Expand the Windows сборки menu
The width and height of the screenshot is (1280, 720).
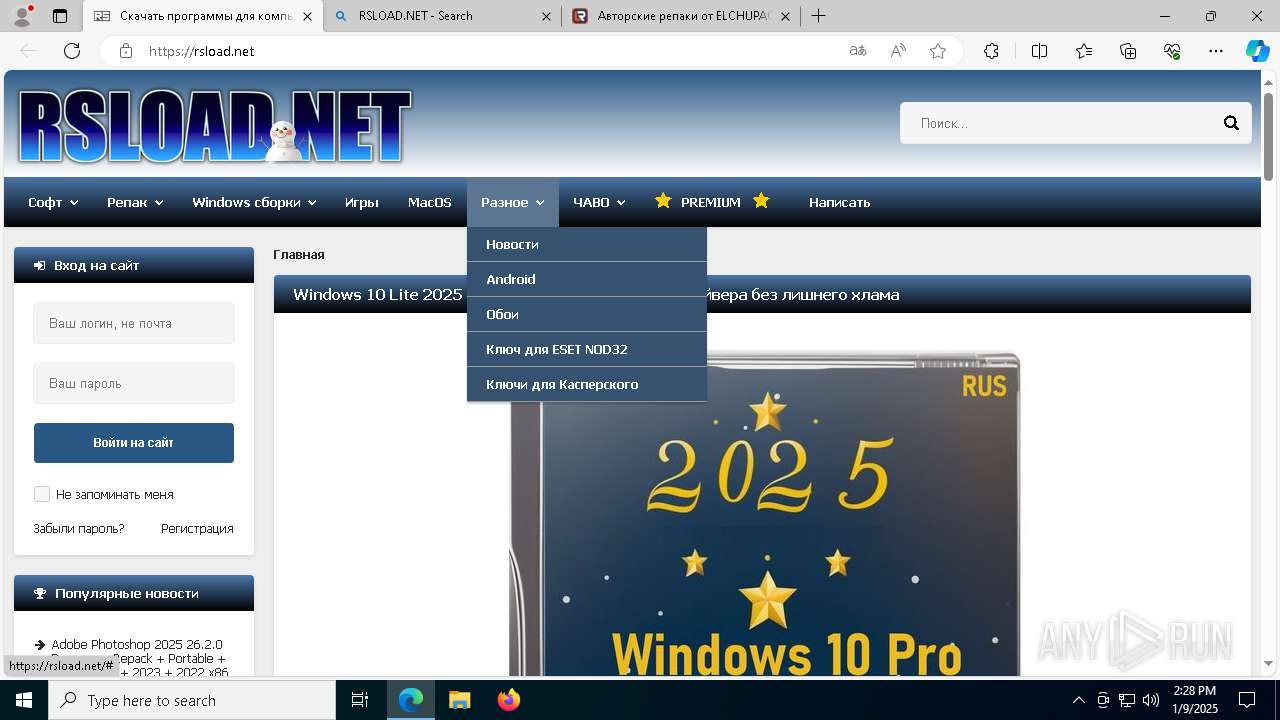click(x=254, y=202)
